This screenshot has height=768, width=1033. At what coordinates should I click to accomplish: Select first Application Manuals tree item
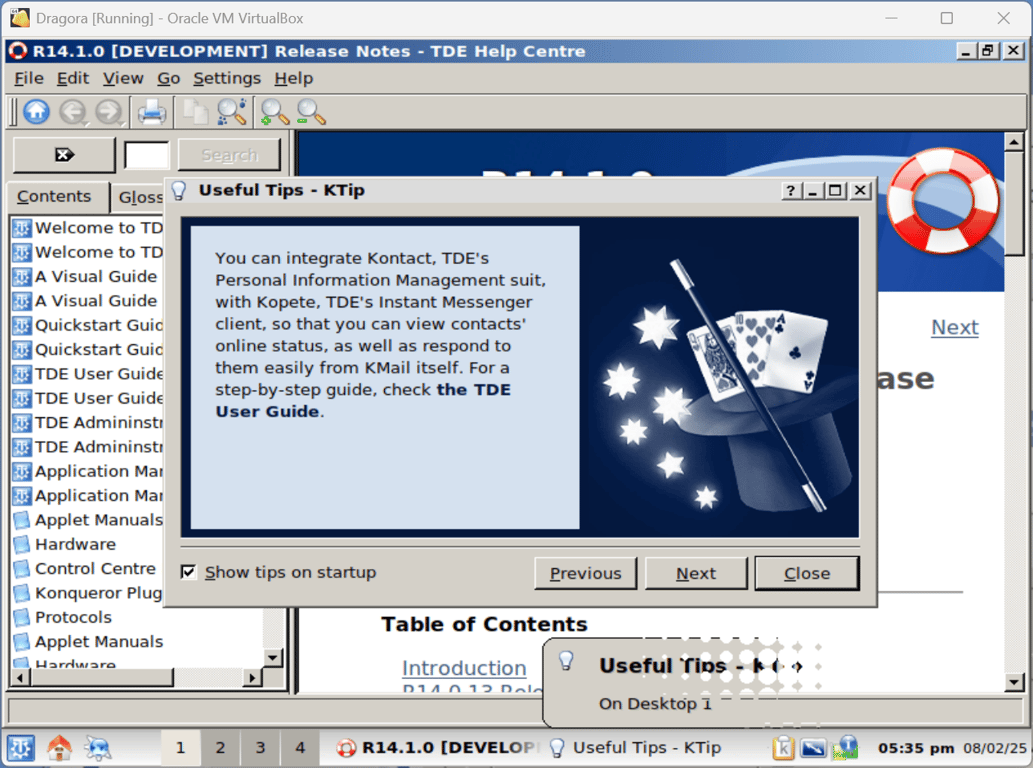pos(98,472)
